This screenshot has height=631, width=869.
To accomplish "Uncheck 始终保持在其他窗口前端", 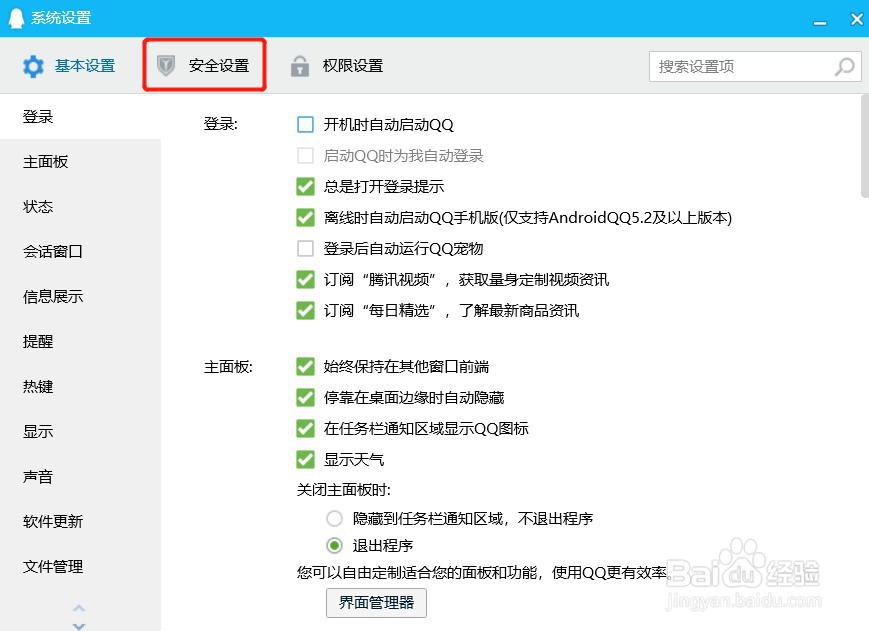I will coord(305,366).
